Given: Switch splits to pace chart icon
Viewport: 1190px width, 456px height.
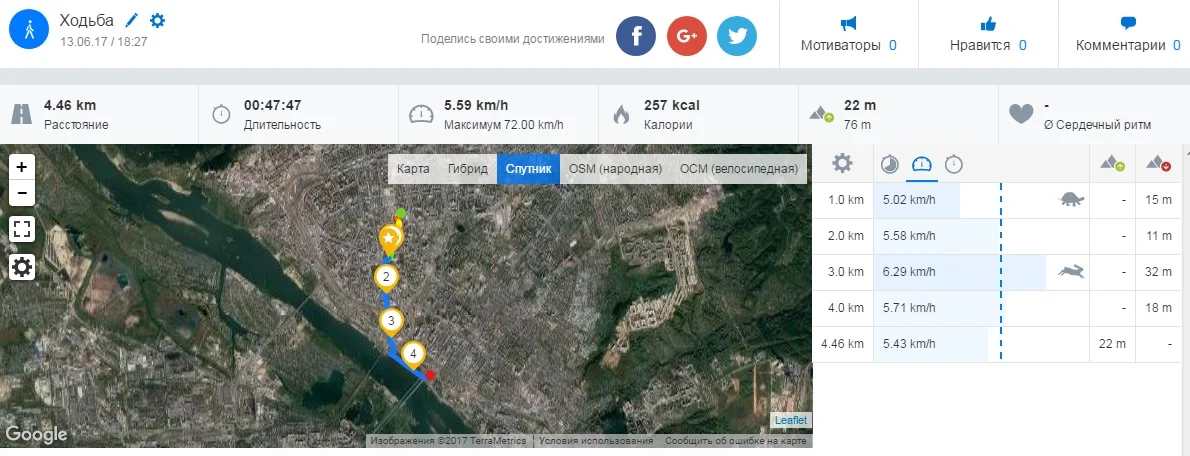Looking at the screenshot, I should click(889, 163).
